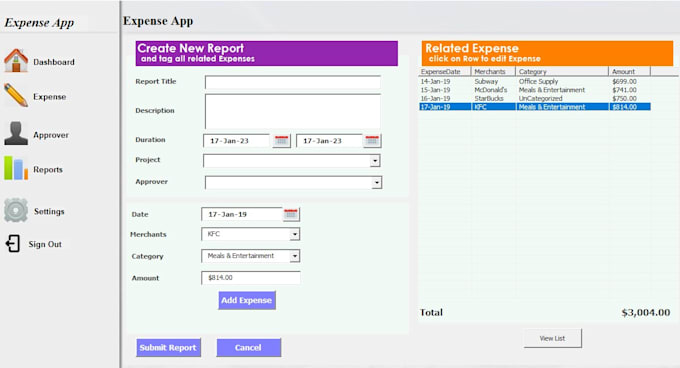Viewport: 680px width, 368px height.
Task: Click the Amount column header
Action: [x=630, y=72]
